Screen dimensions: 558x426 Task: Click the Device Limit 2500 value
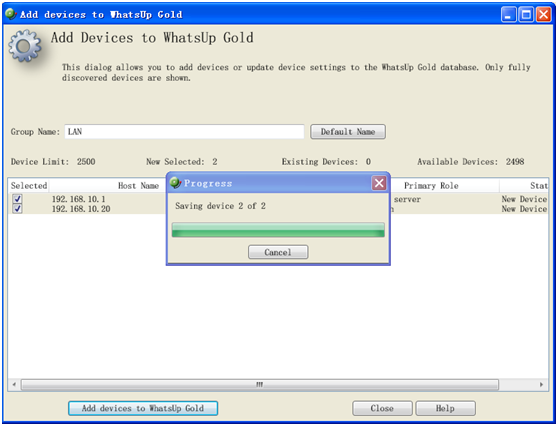click(86, 162)
